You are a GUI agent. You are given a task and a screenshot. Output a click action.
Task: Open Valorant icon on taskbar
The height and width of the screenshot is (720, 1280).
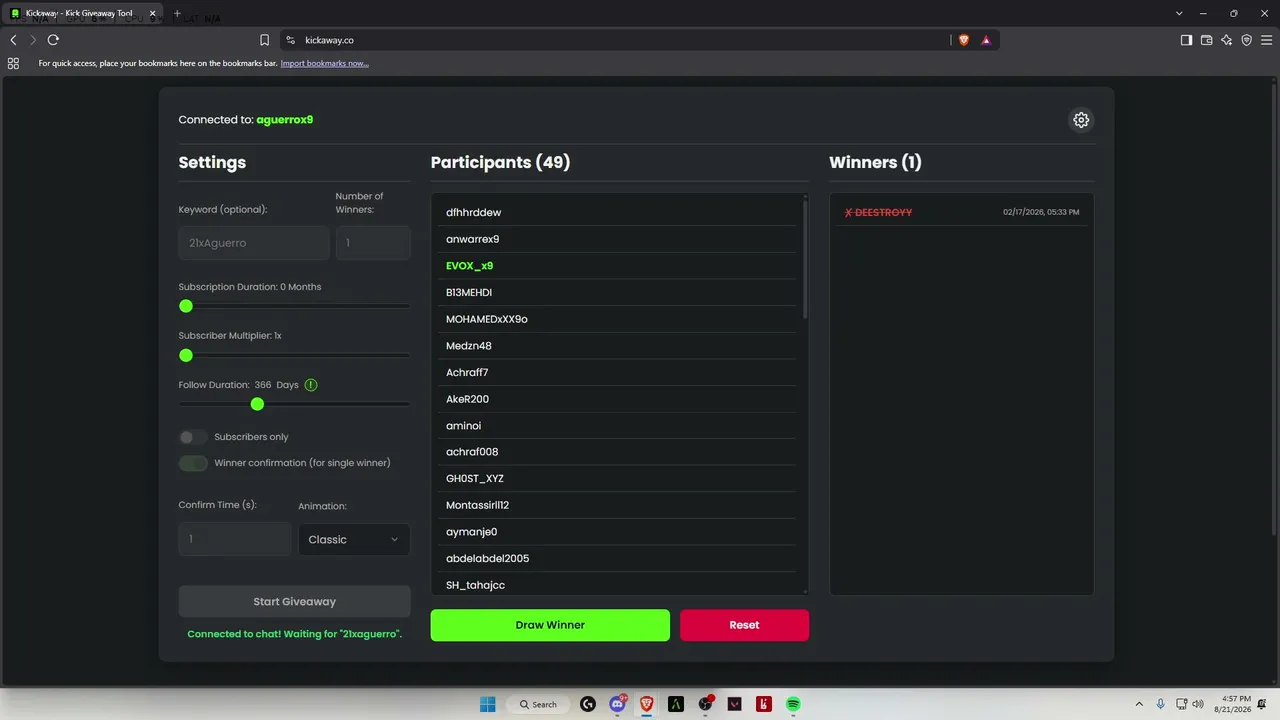tap(735, 704)
